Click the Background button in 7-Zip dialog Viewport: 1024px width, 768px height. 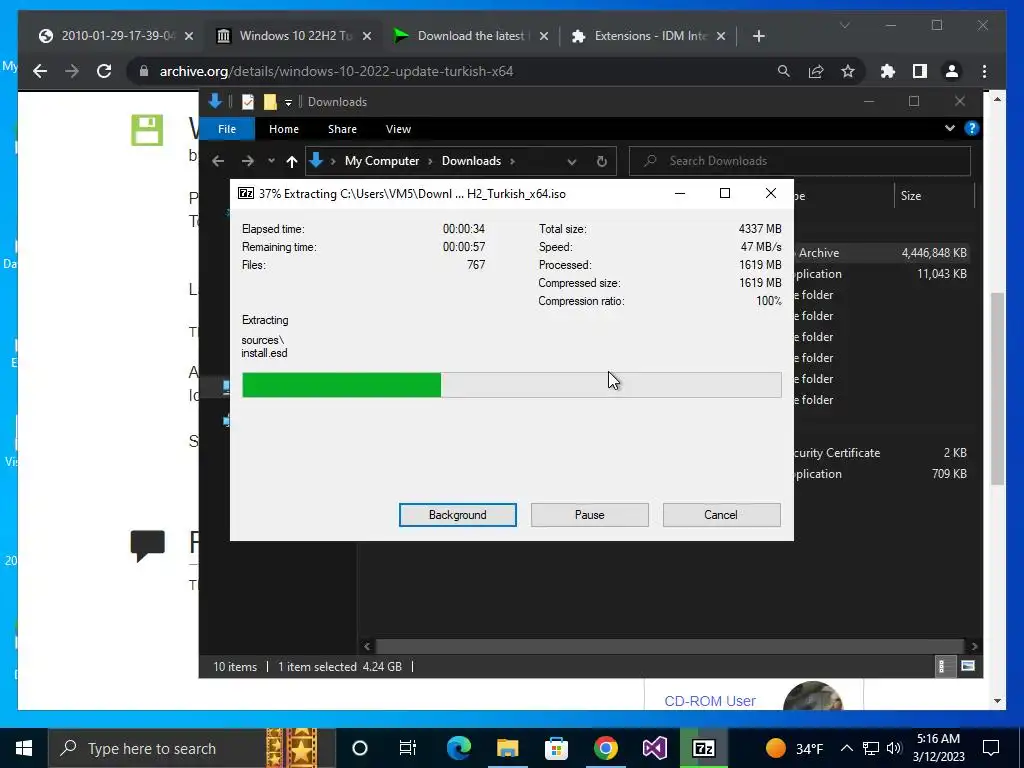457,515
